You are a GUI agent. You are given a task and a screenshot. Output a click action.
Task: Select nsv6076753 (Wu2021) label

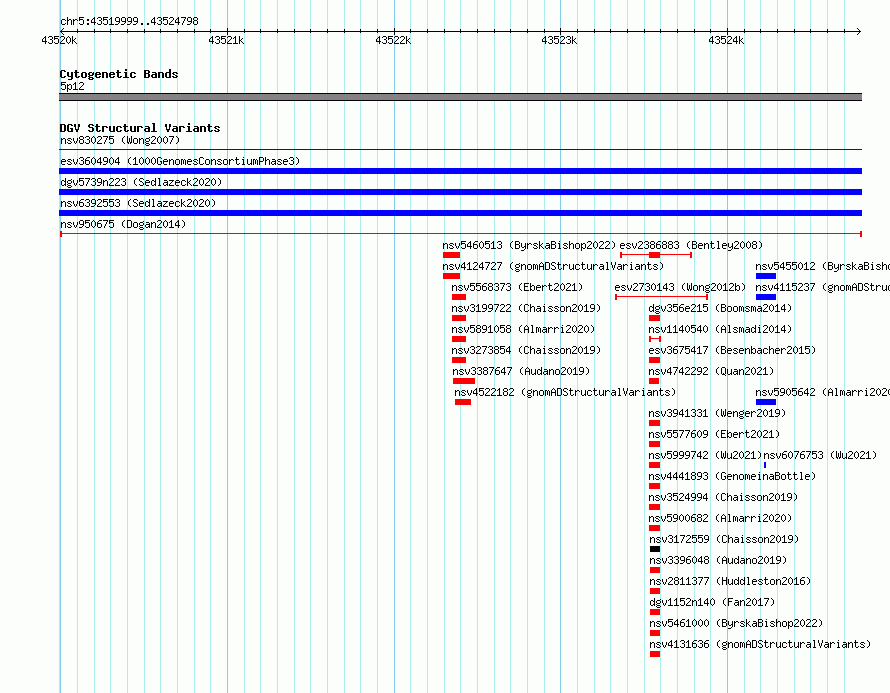tap(820, 455)
